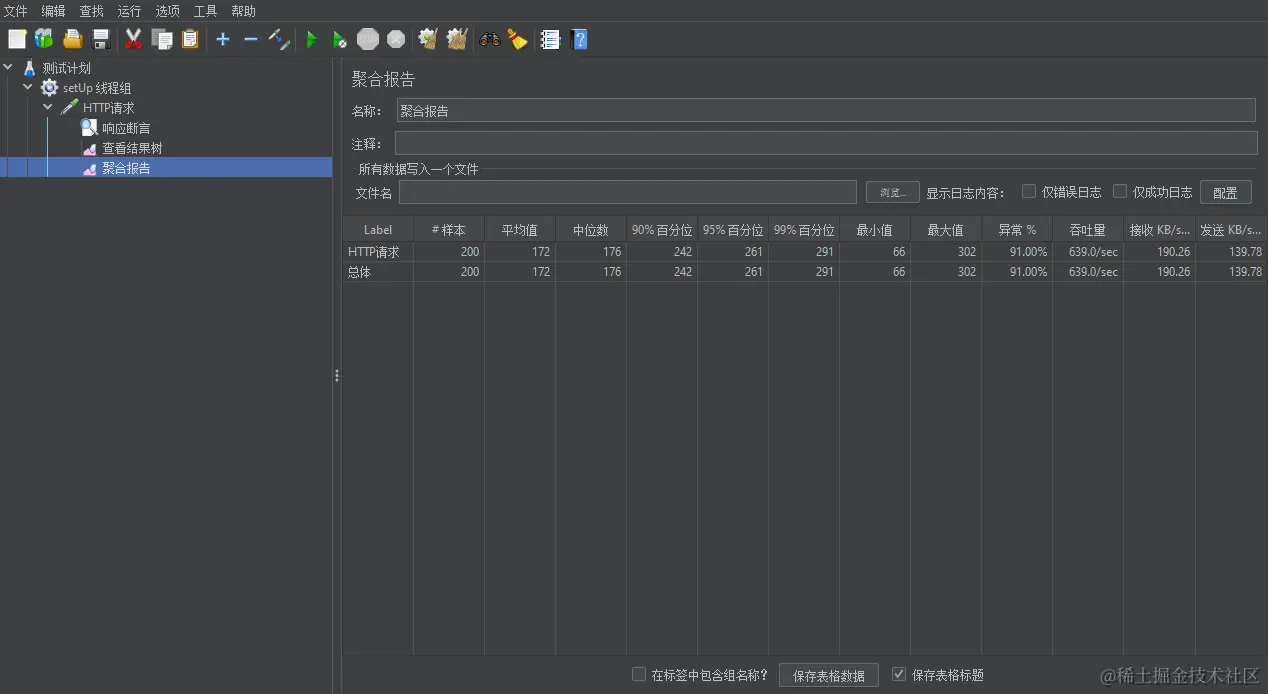
Task: Click the Label column header
Action: [x=378, y=230]
